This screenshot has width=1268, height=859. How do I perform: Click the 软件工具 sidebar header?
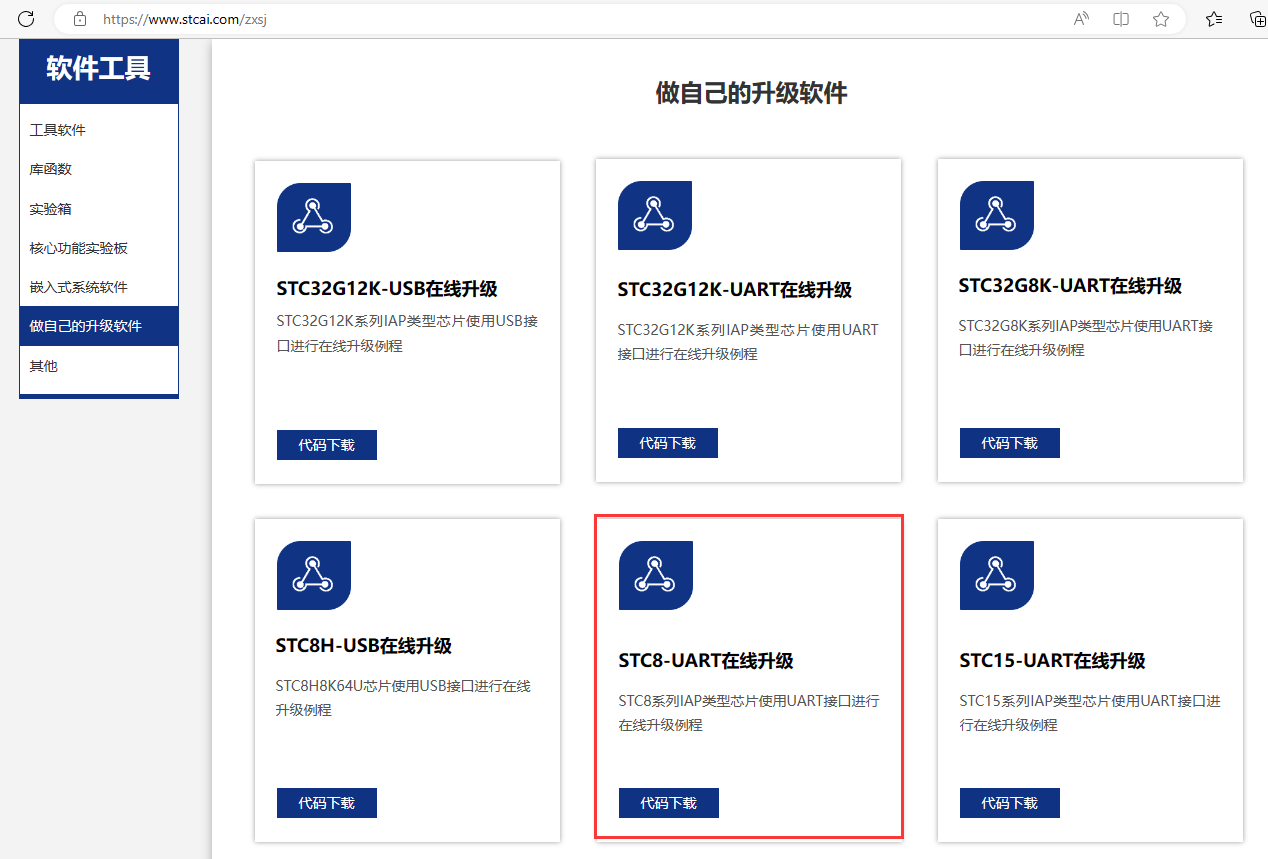(x=99, y=69)
